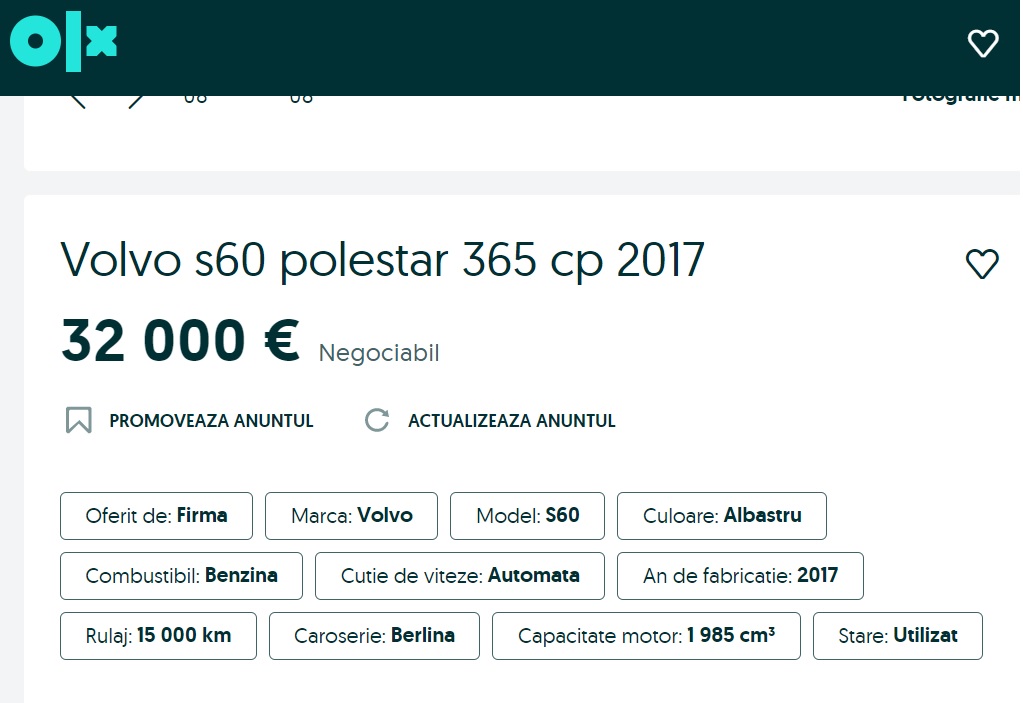This screenshot has width=1023, height=703.
Task: Click the bookmark icon beside Promoveaza anuntul
Action: [78, 420]
